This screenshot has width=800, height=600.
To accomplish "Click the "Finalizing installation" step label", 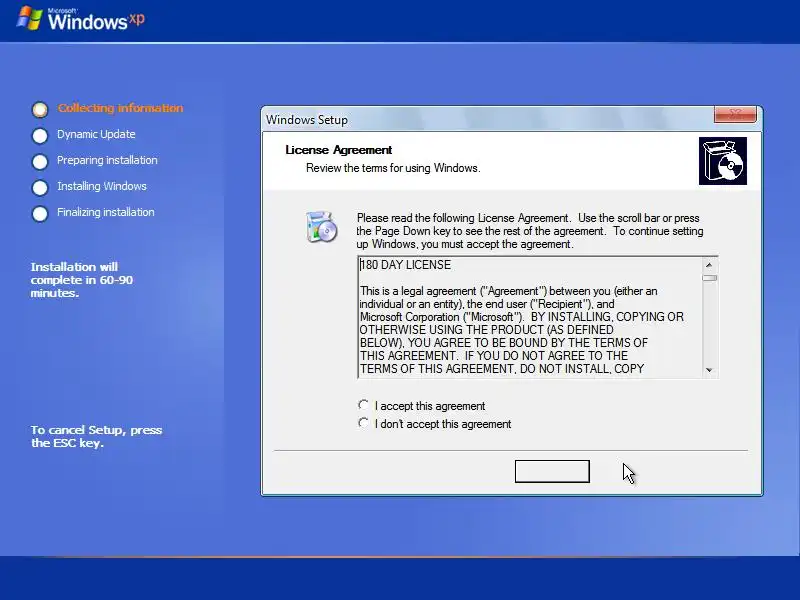I will 106,212.
